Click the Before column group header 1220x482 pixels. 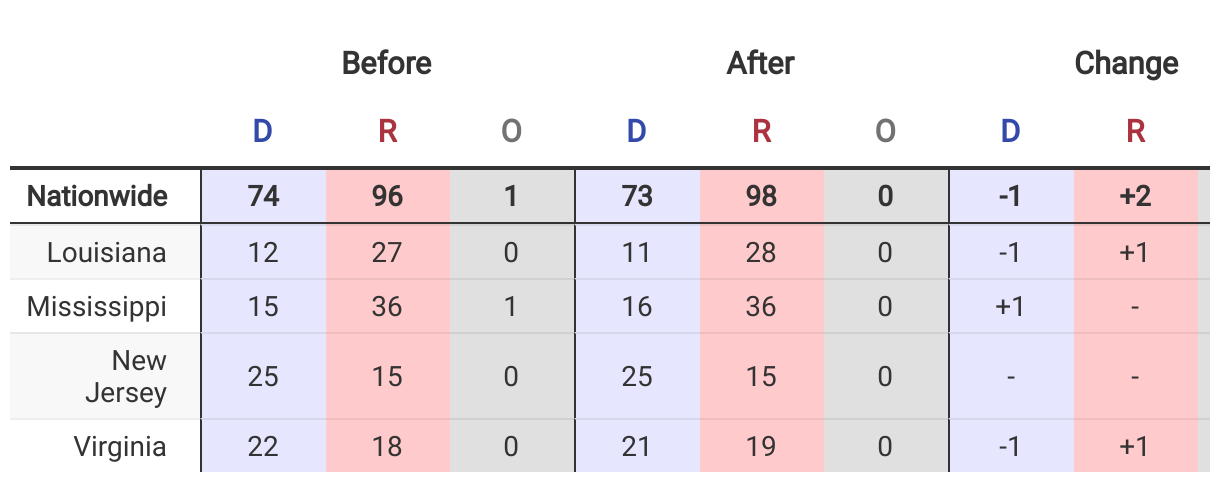(x=387, y=64)
